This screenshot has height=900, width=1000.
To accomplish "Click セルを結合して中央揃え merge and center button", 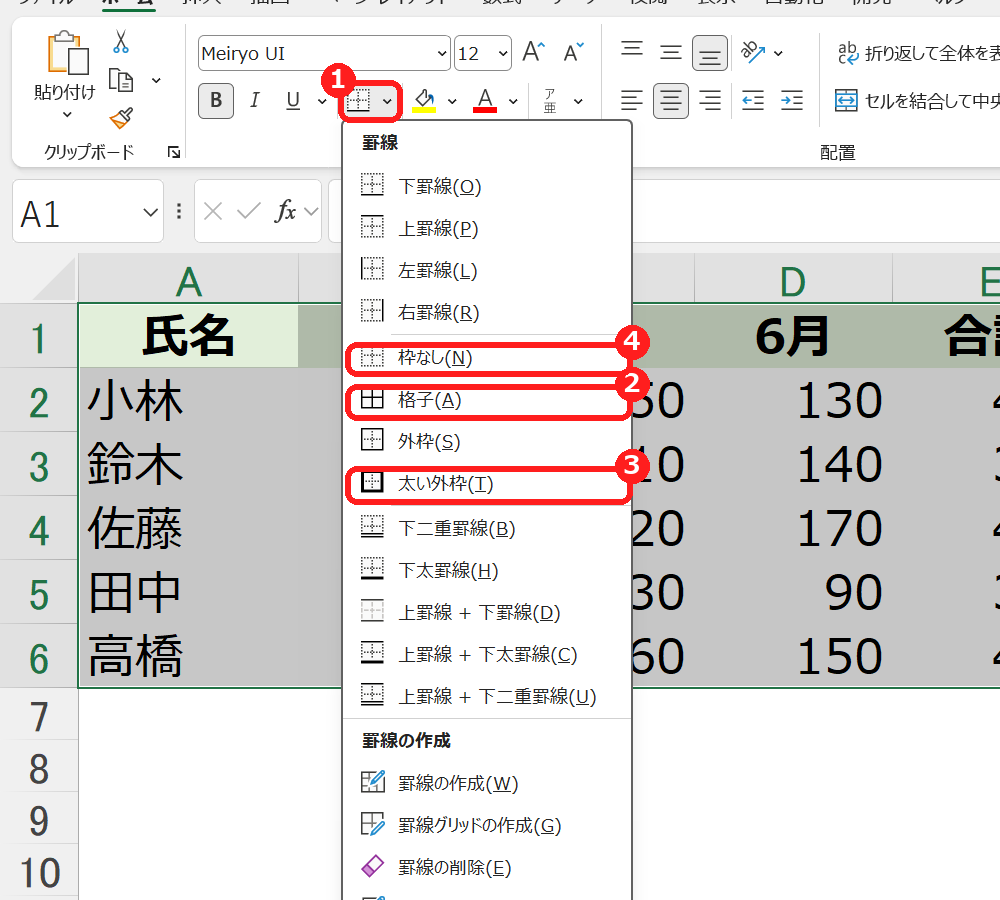I will click(x=917, y=101).
